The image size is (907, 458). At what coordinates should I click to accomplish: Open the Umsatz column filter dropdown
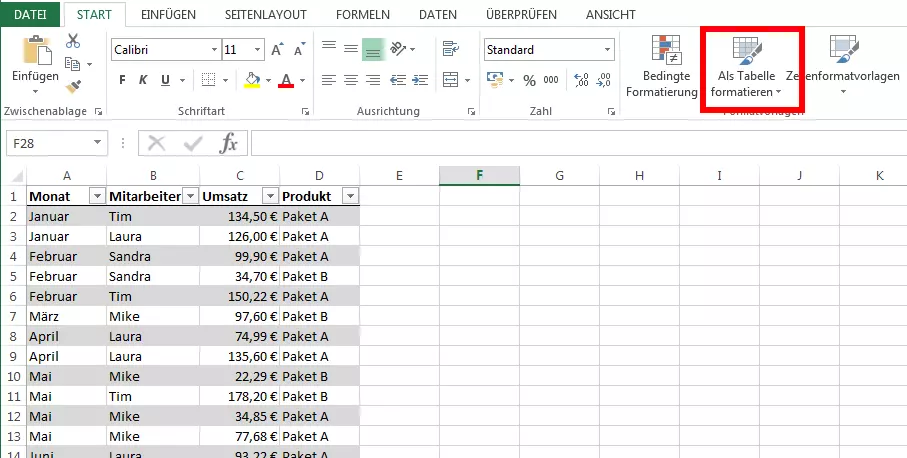point(270,197)
